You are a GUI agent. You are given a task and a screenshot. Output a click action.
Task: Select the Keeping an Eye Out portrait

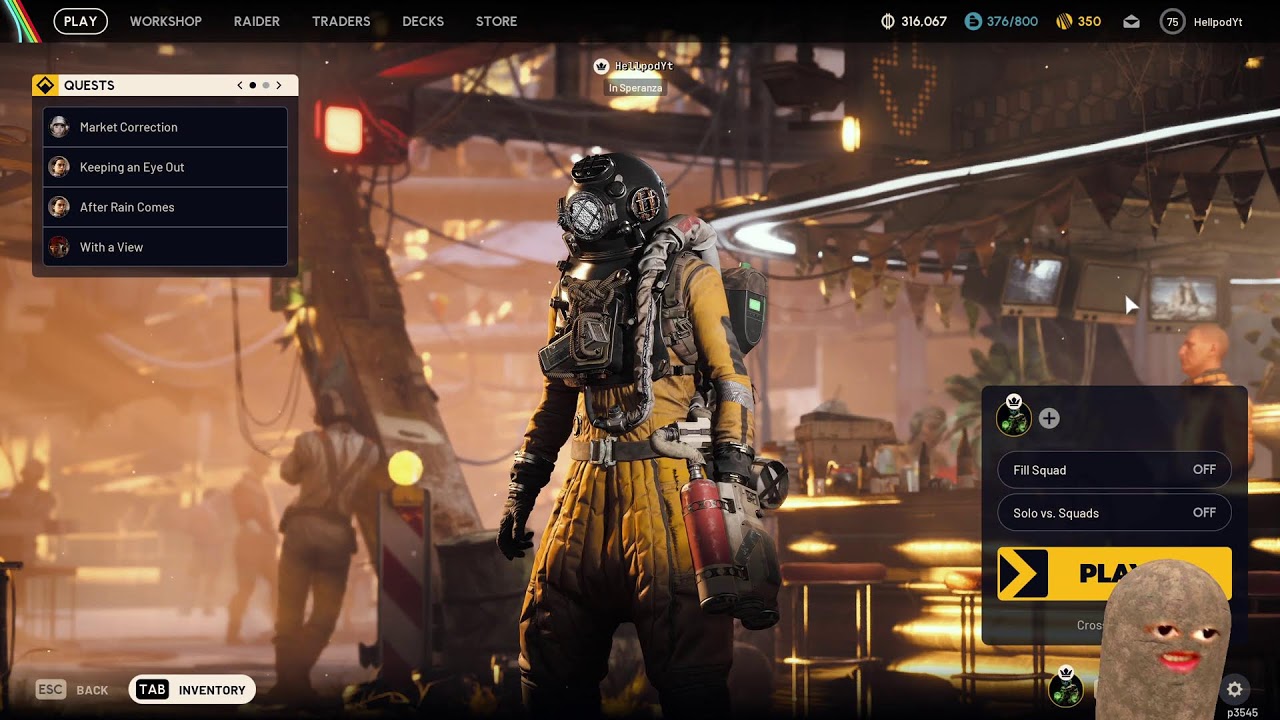(59, 167)
